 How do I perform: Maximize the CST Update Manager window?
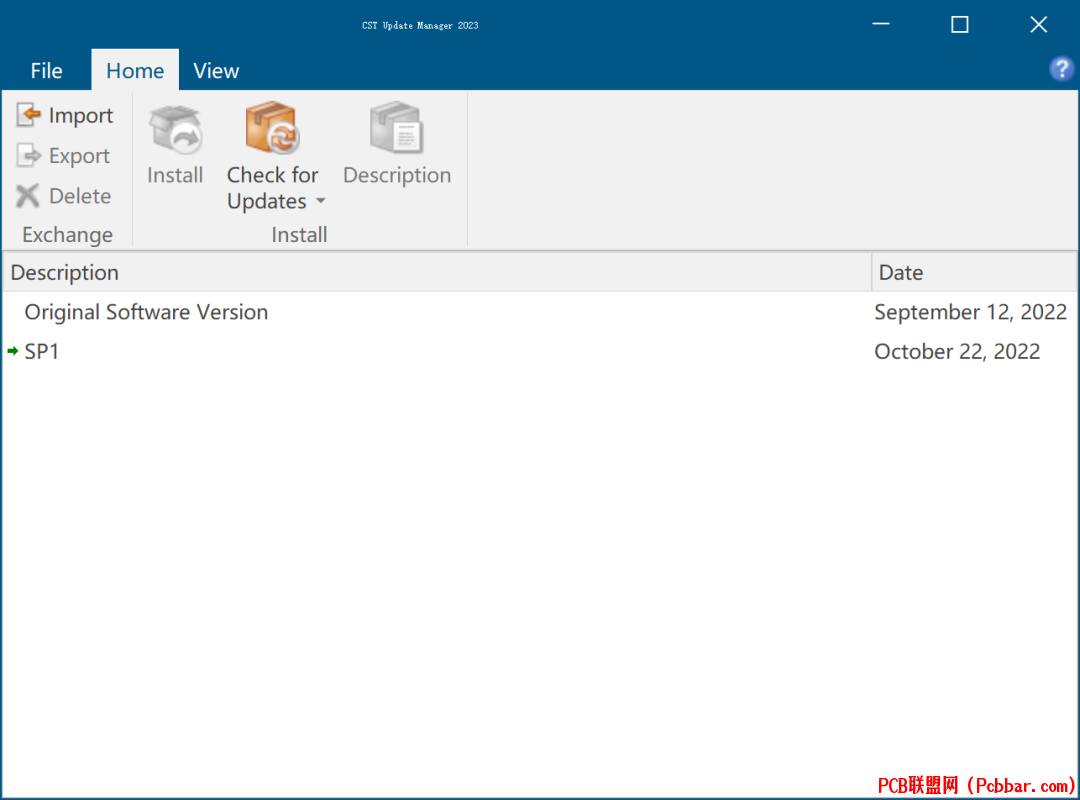click(x=959, y=25)
